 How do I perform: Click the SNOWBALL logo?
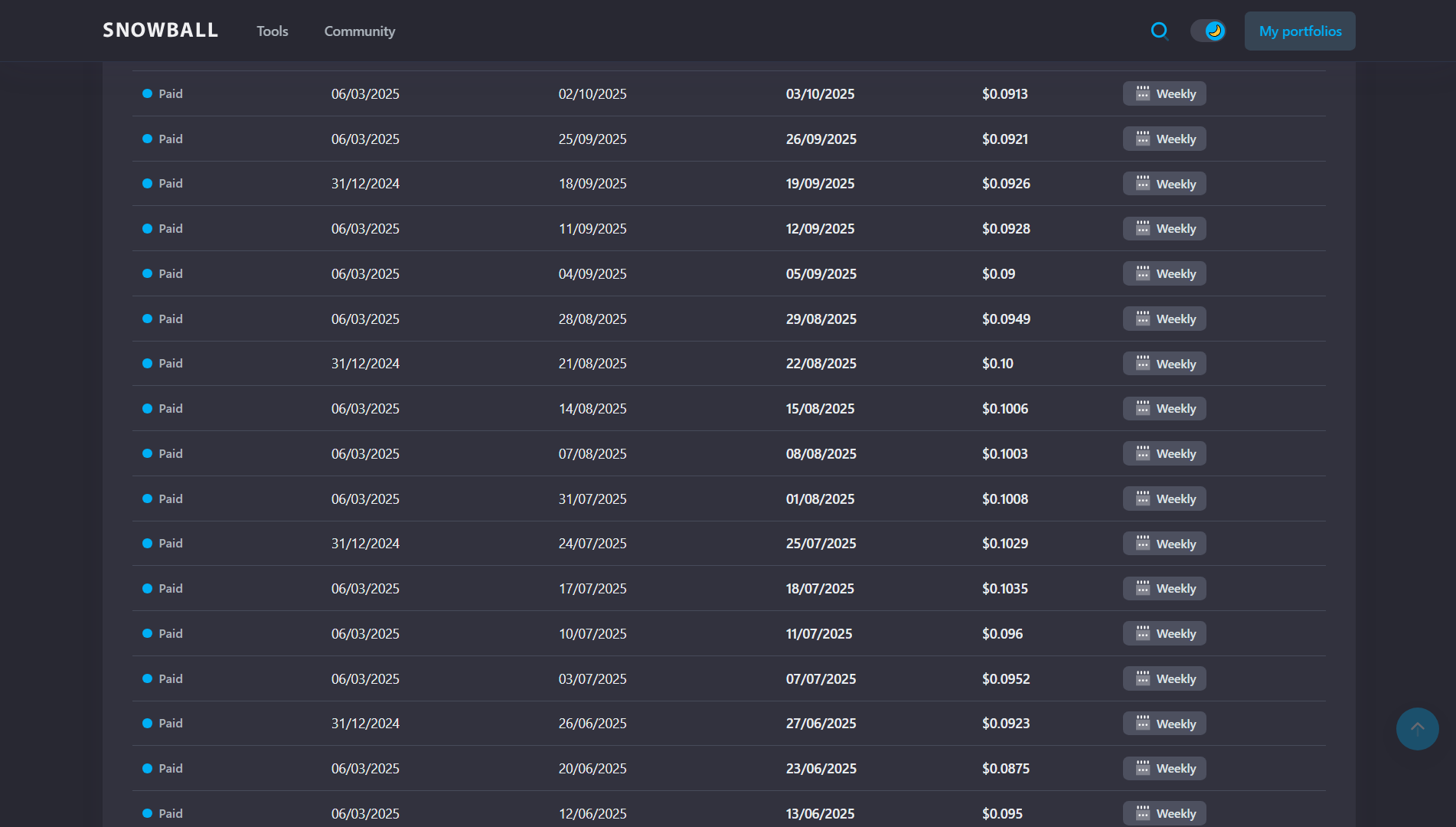click(x=161, y=31)
